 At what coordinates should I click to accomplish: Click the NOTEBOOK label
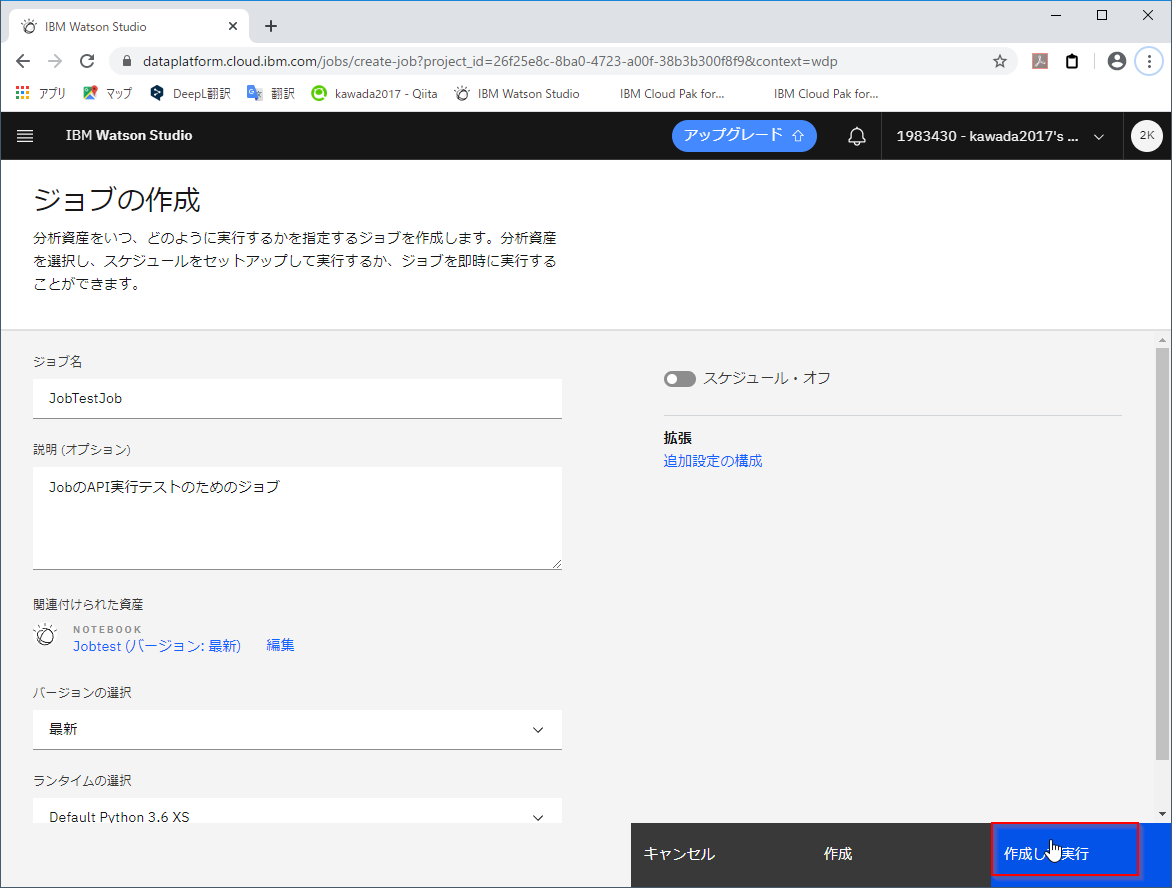click(x=107, y=629)
